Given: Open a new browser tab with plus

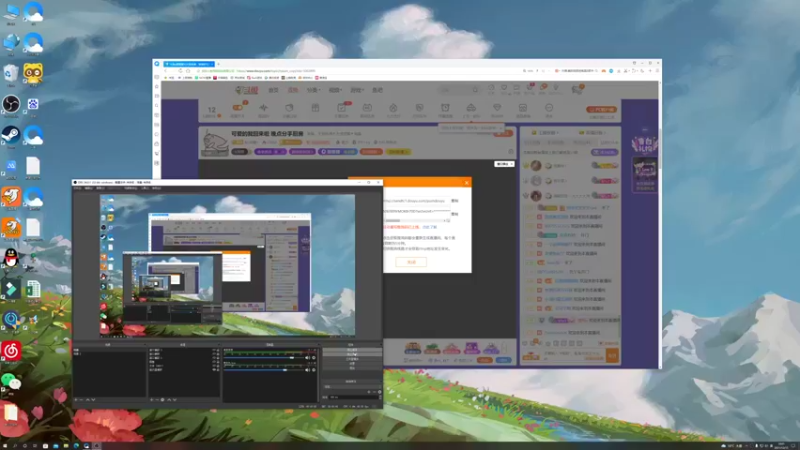Looking at the screenshot, I should click(x=218, y=64).
